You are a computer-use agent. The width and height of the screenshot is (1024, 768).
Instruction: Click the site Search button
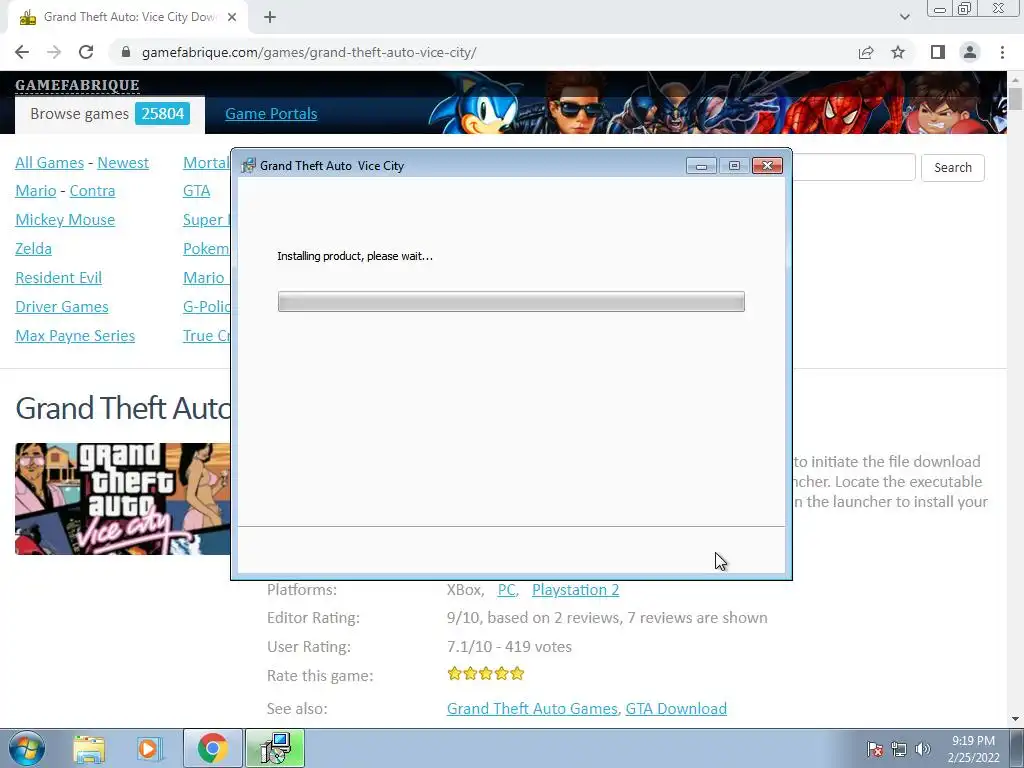953,167
